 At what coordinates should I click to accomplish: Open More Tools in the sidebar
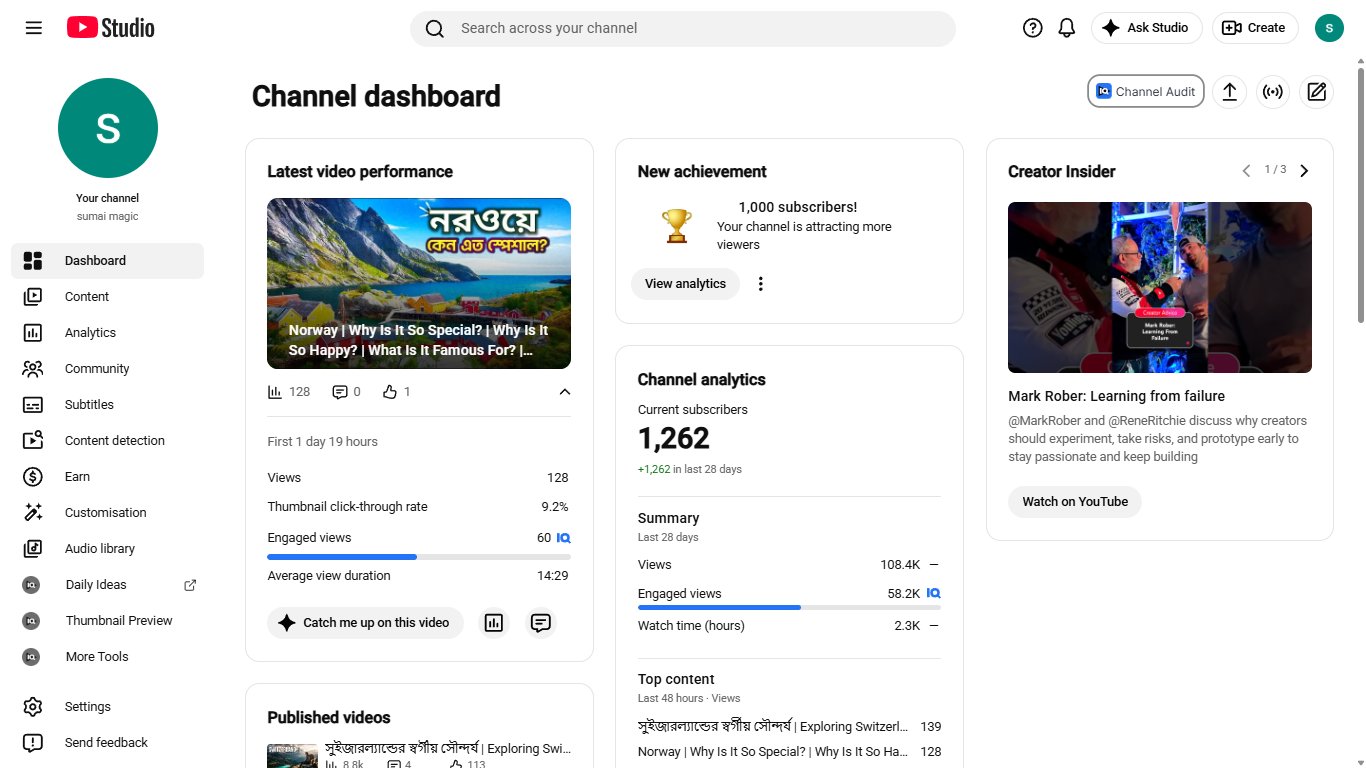coord(108,657)
